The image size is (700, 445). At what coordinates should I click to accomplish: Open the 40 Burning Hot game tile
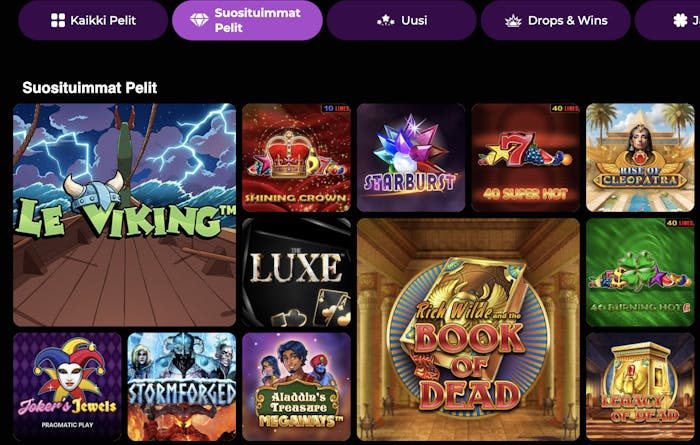click(640, 272)
